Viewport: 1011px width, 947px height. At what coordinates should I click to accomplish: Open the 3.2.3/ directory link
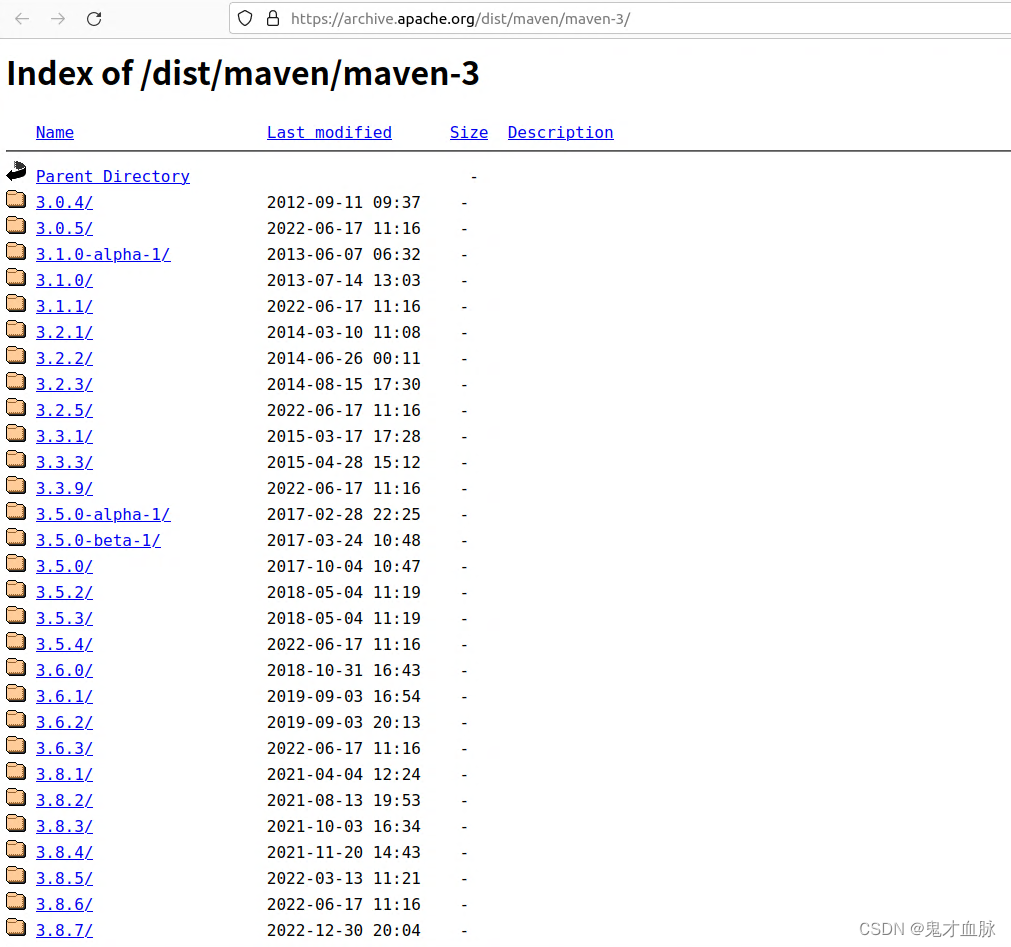pos(64,384)
